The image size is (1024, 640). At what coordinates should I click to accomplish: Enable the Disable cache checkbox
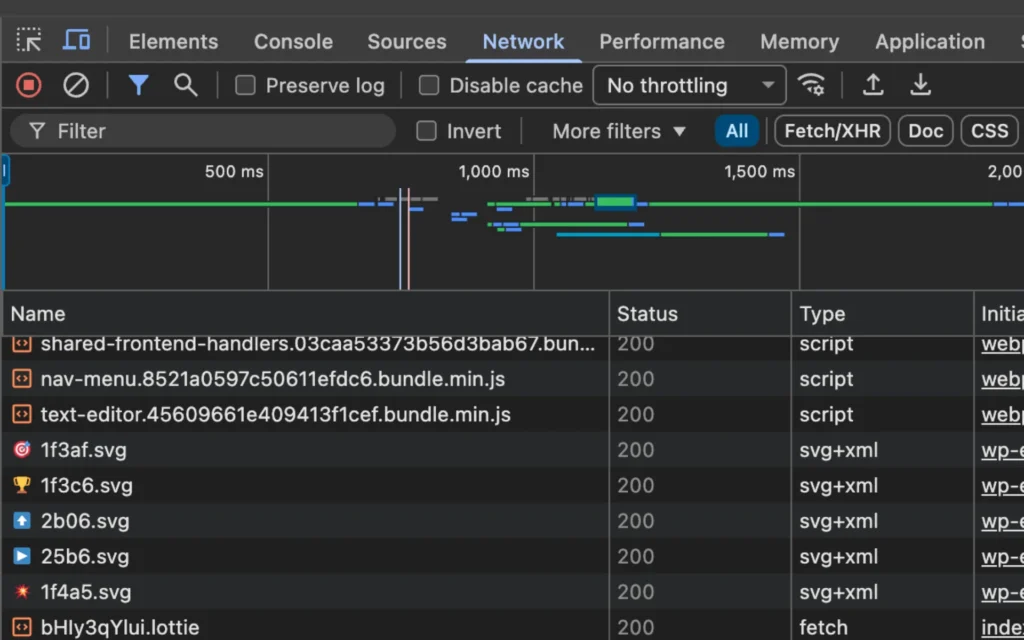click(429, 86)
